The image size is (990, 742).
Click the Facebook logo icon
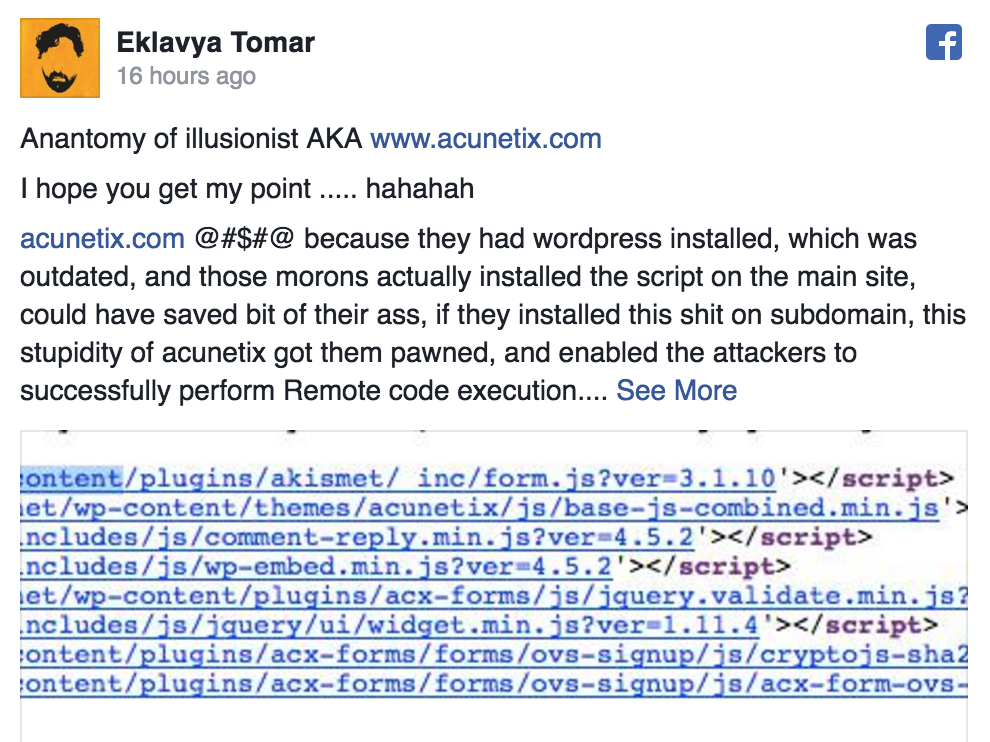coord(944,42)
